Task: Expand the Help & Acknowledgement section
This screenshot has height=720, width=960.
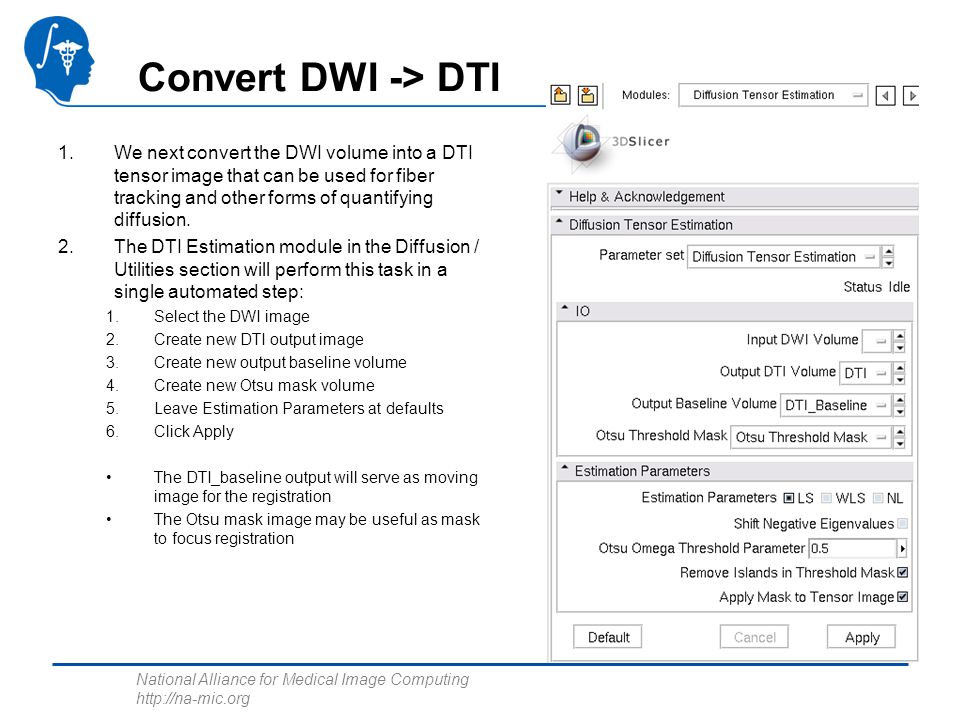Action: coord(734,197)
